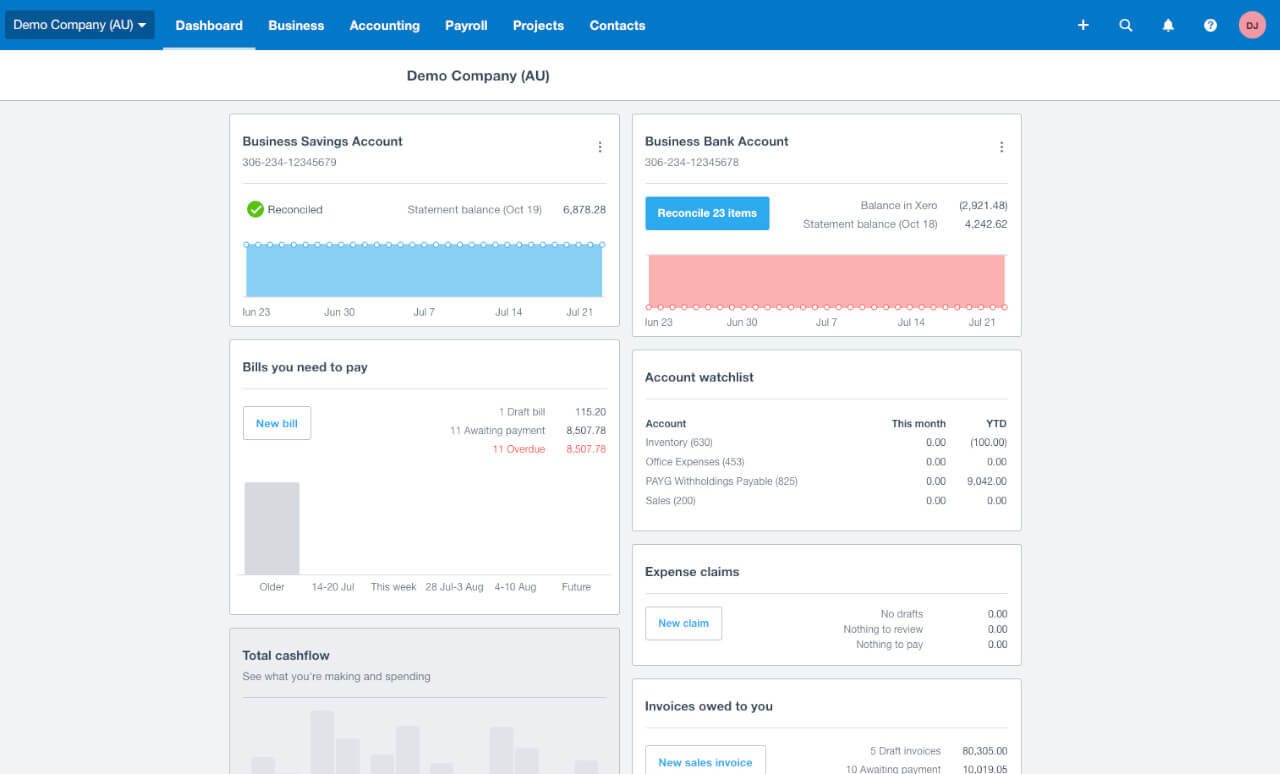Open Invoices owed to you heading
This screenshot has height=774, width=1280.
click(709, 706)
